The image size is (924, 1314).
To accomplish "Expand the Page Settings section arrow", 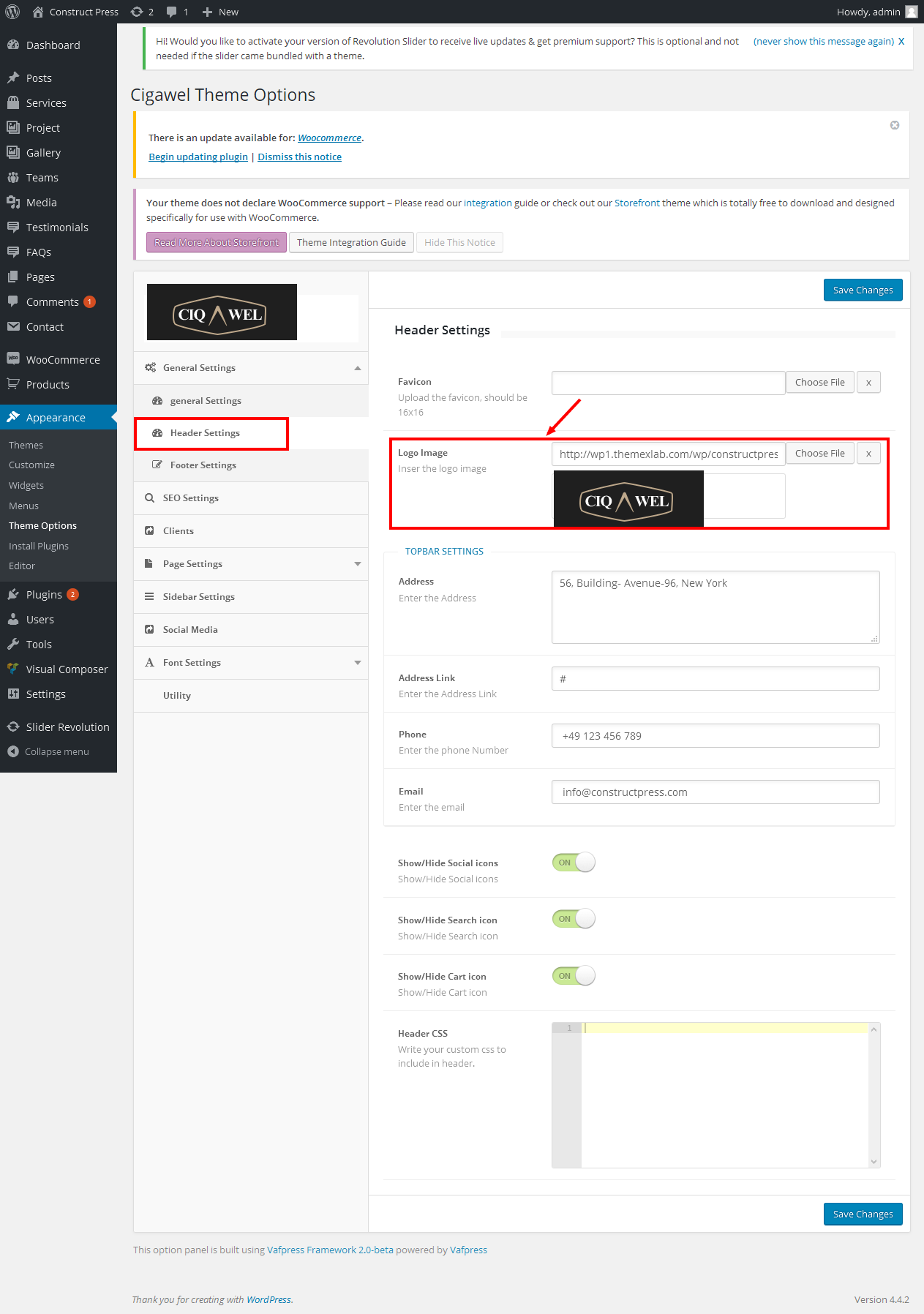I will pos(357,564).
